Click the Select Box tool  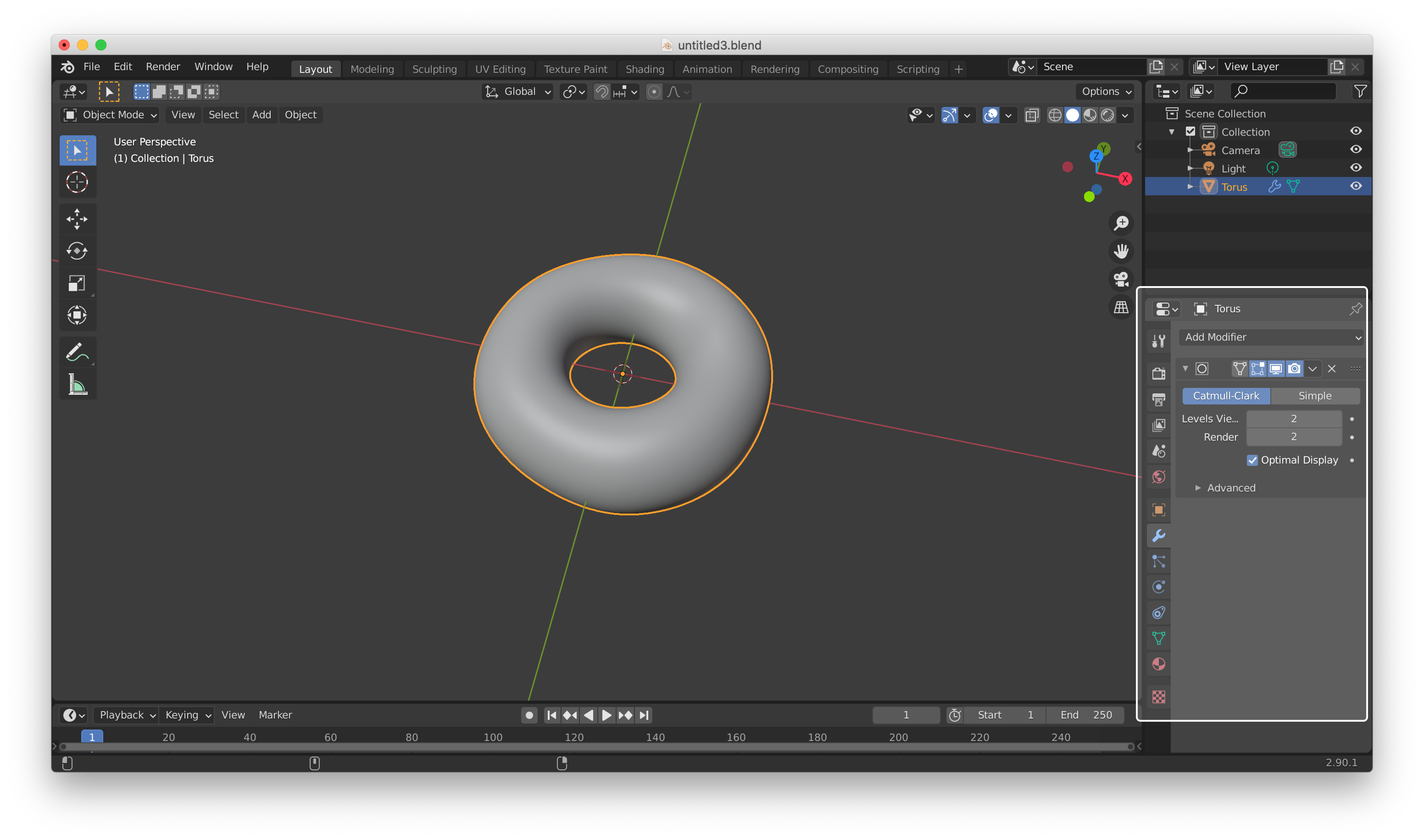pyautogui.click(x=77, y=151)
